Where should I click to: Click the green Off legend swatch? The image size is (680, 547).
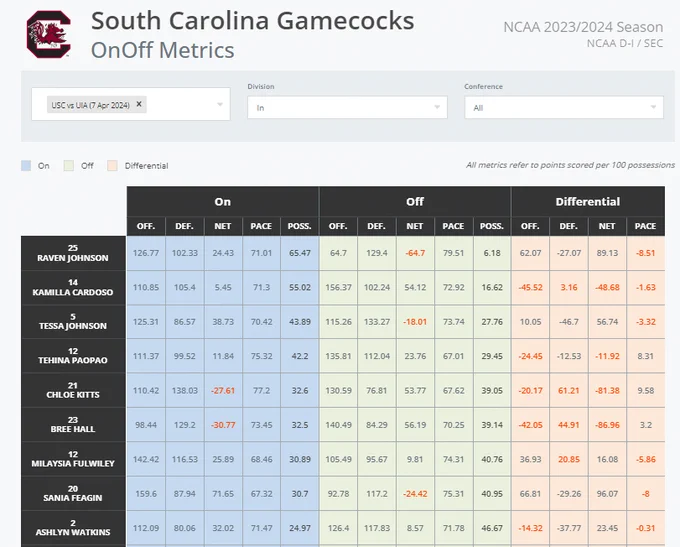[x=69, y=166]
